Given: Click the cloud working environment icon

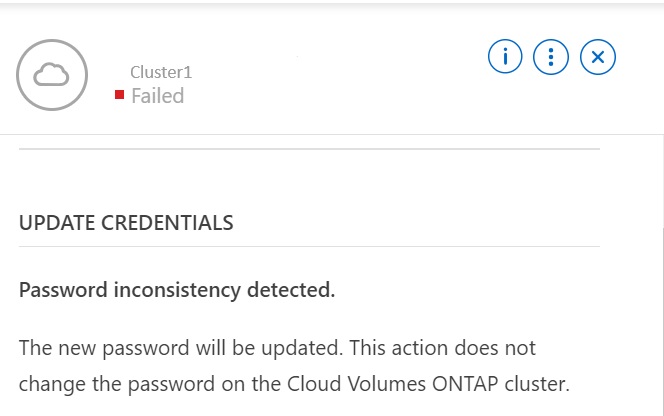Looking at the screenshot, I should [x=53, y=76].
